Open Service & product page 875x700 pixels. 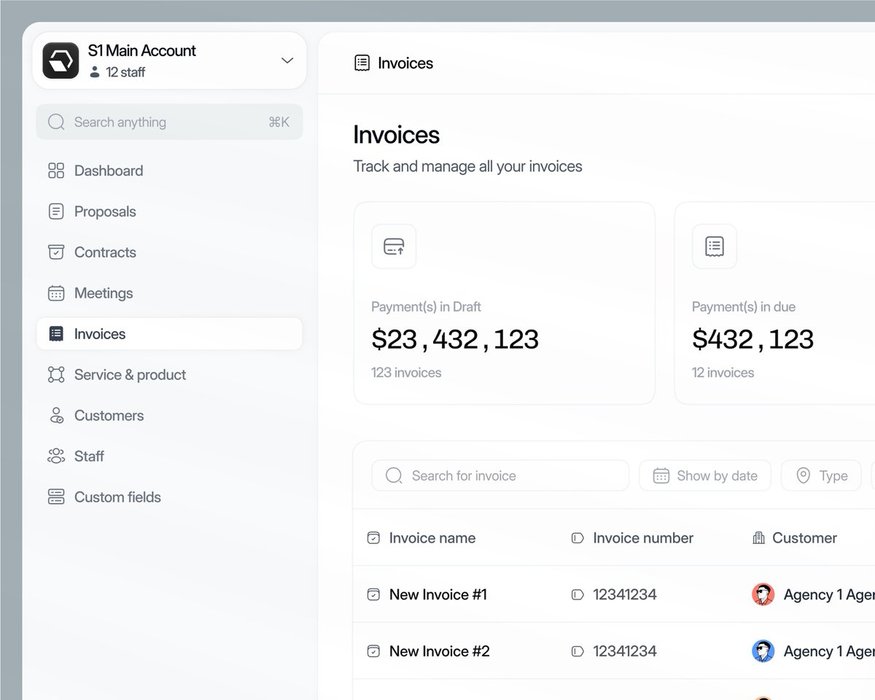[170, 375]
